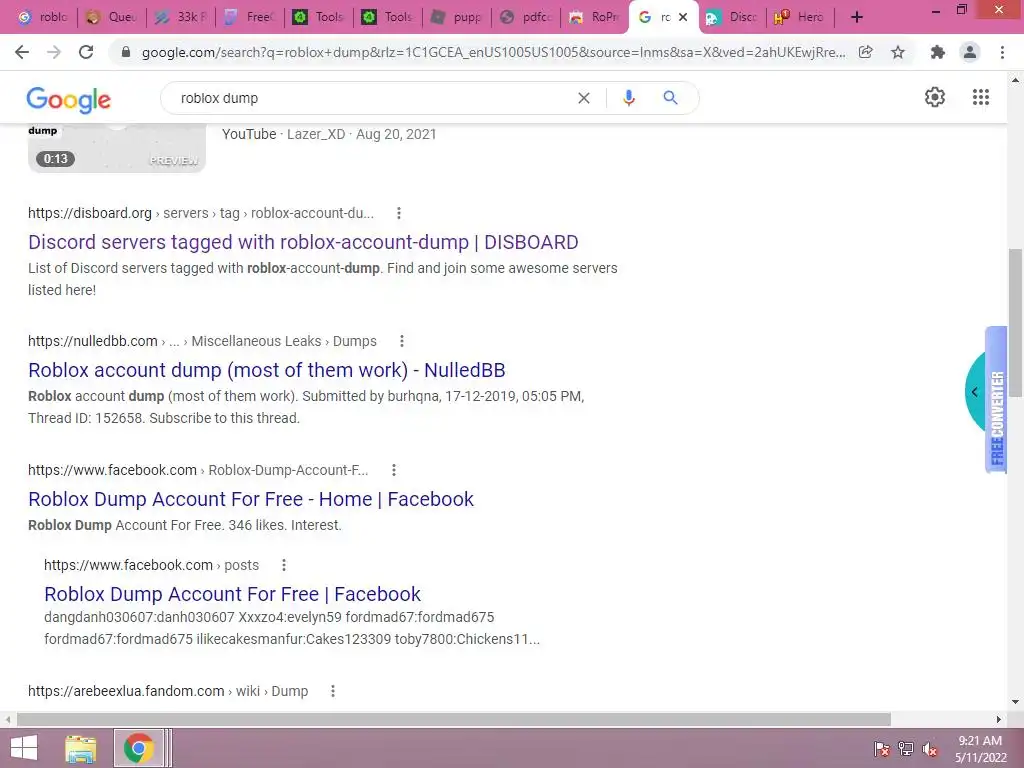The height and width of the screenshot is (768, 1024).
Task: Open Chrome's three-dot menu
Action: point(1002,52)
